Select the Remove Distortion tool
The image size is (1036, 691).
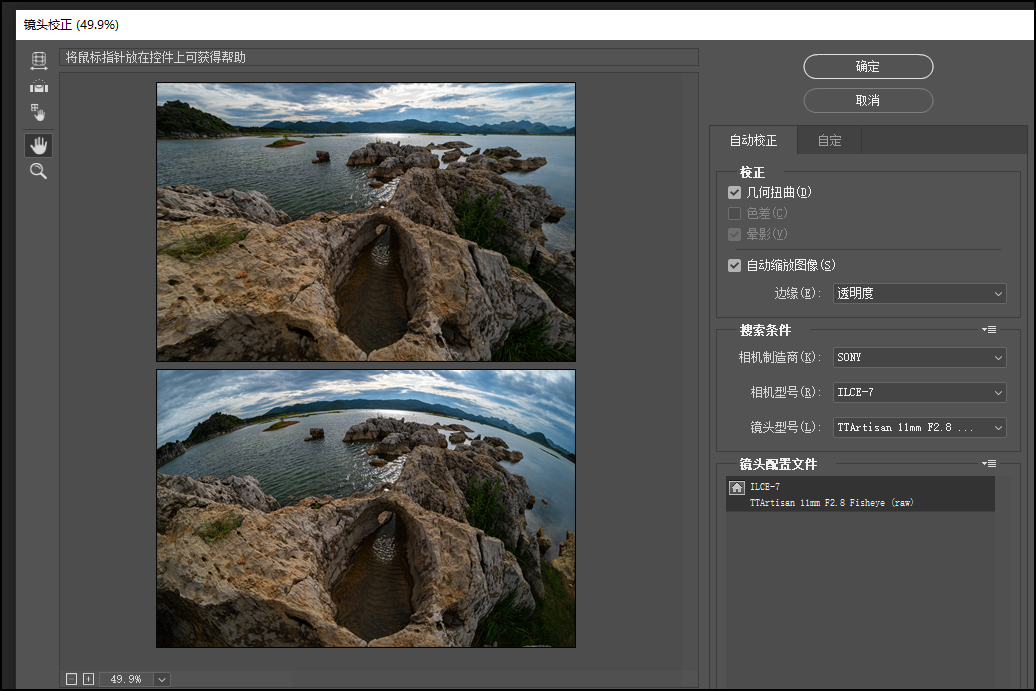39,60
